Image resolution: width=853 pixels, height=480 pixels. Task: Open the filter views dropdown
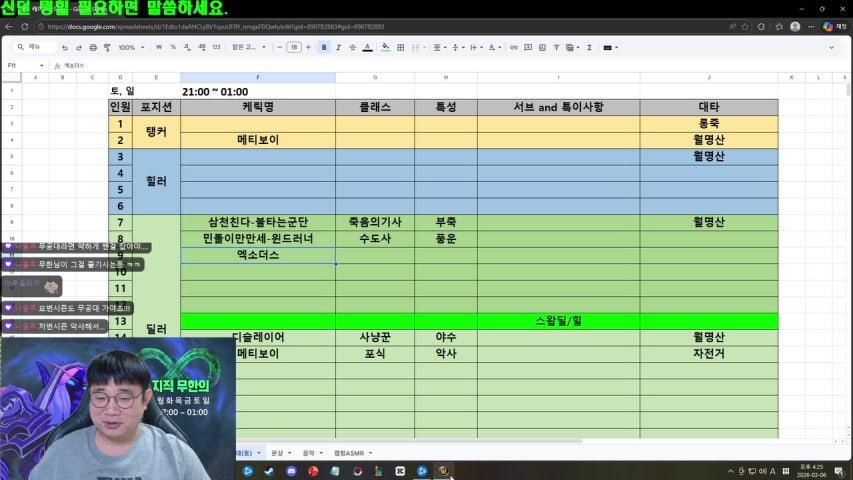pos(572,47)
